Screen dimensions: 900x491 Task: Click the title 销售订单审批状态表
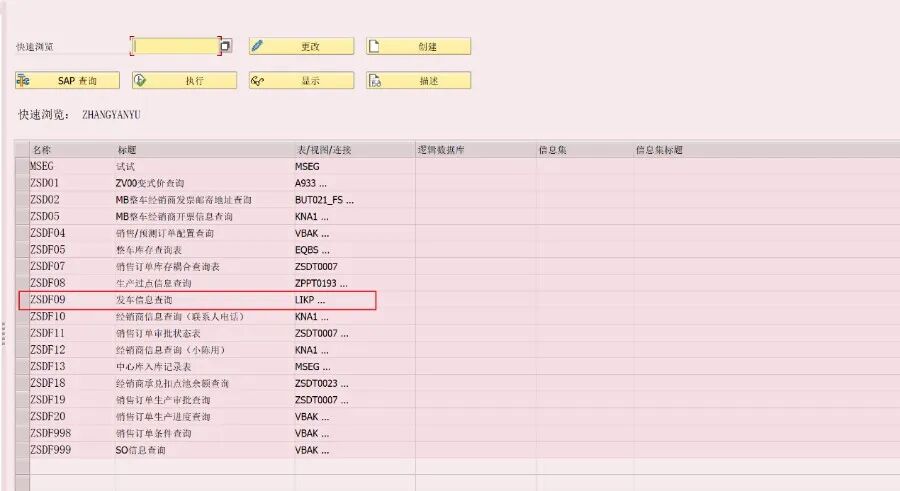tap(158, 333)
